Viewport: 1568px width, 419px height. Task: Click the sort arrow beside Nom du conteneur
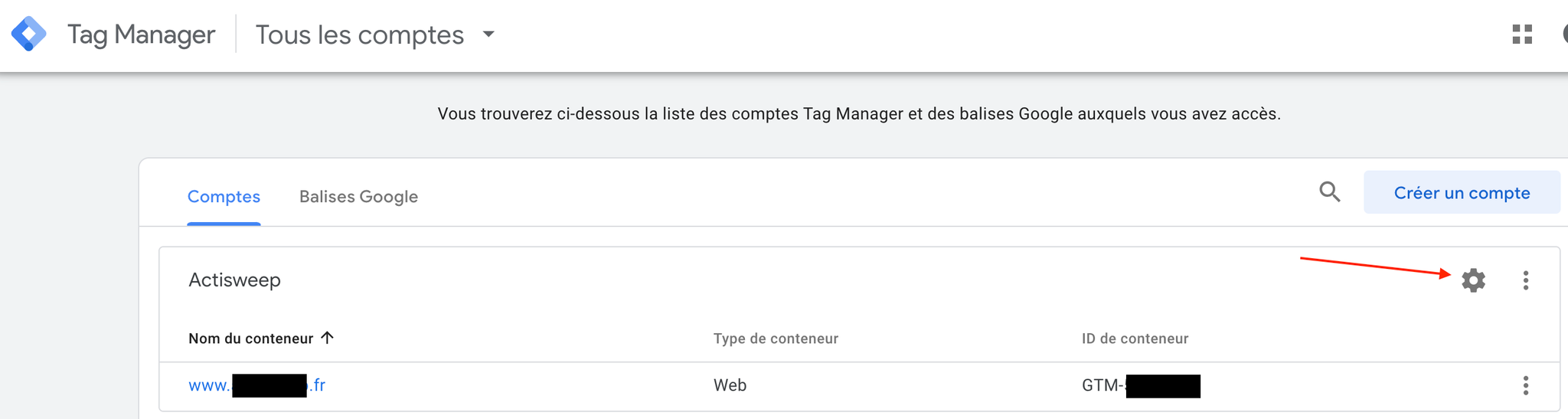tap(328, 338)
